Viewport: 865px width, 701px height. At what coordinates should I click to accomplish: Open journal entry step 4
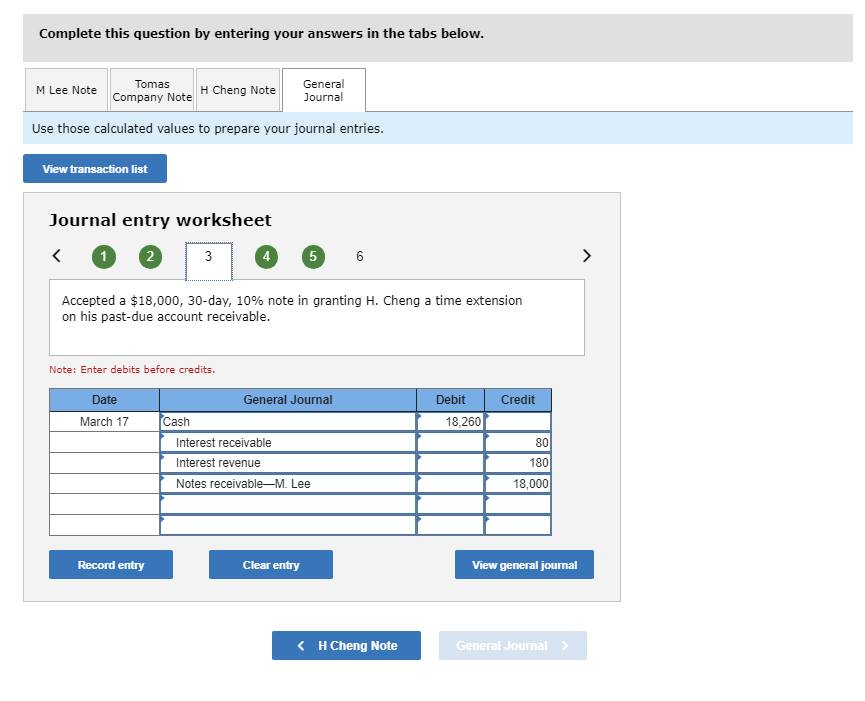(266, 257)
